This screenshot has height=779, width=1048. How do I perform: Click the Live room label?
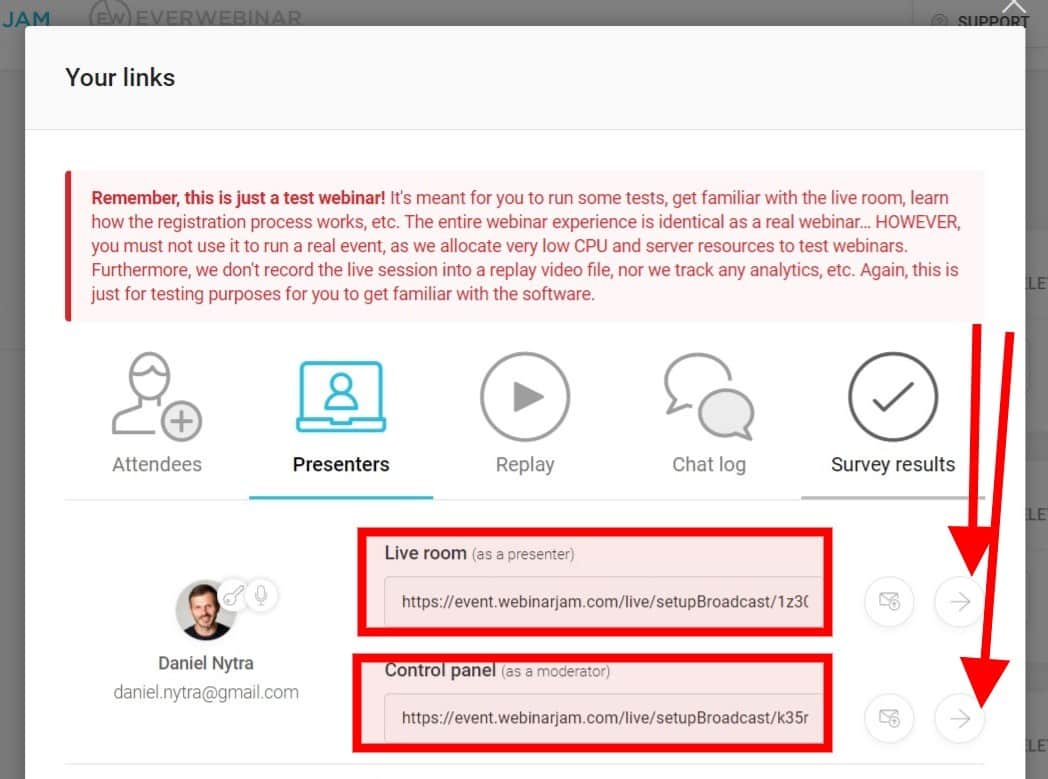click(426, 553)
